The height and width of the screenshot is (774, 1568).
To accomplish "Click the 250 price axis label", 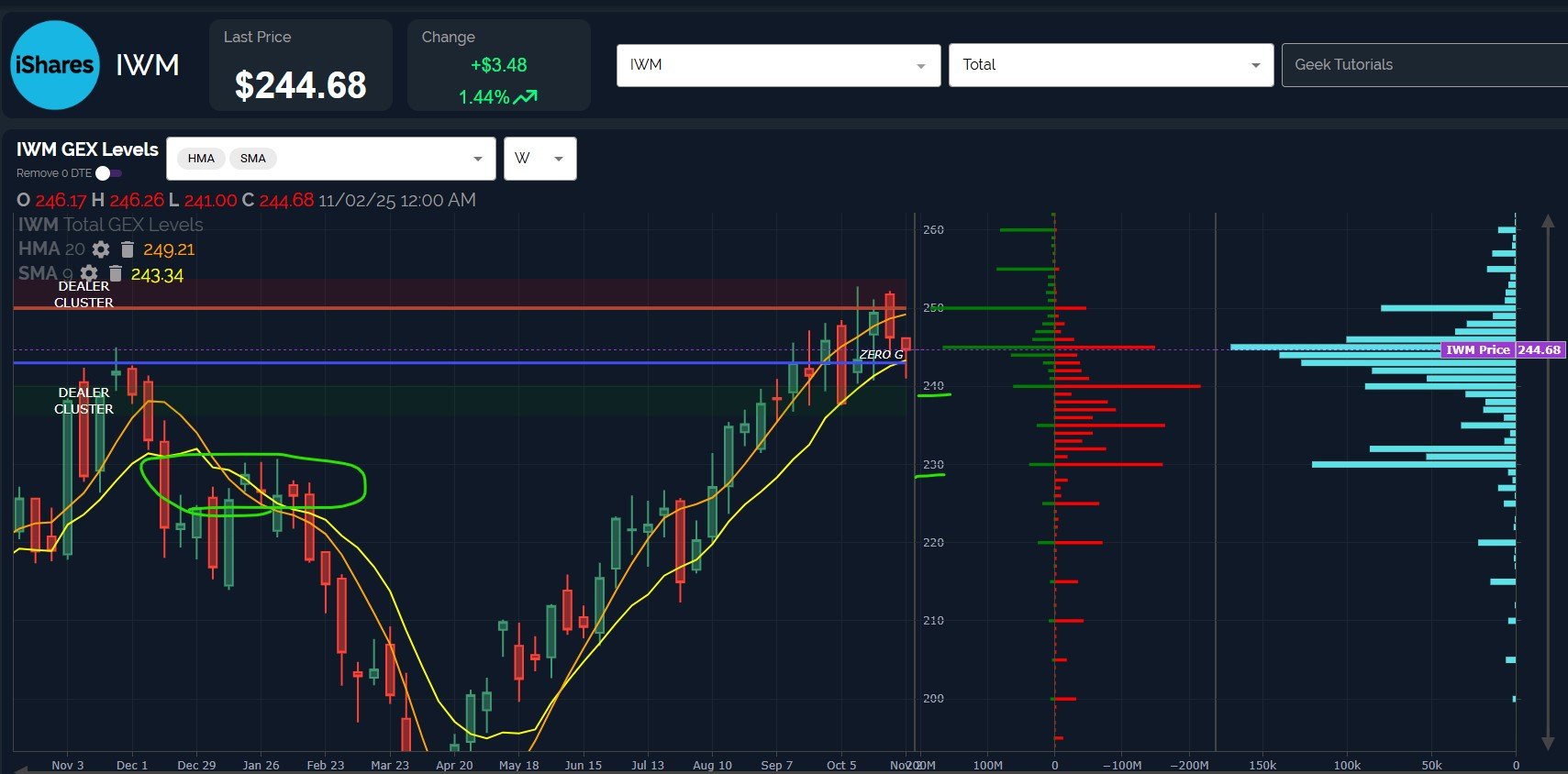I will click(x=933, y=308).
